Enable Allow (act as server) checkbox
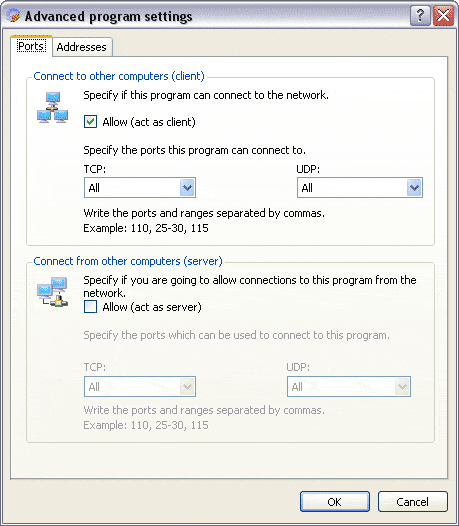Screen dimensions: 459x526 coord(90,307)
